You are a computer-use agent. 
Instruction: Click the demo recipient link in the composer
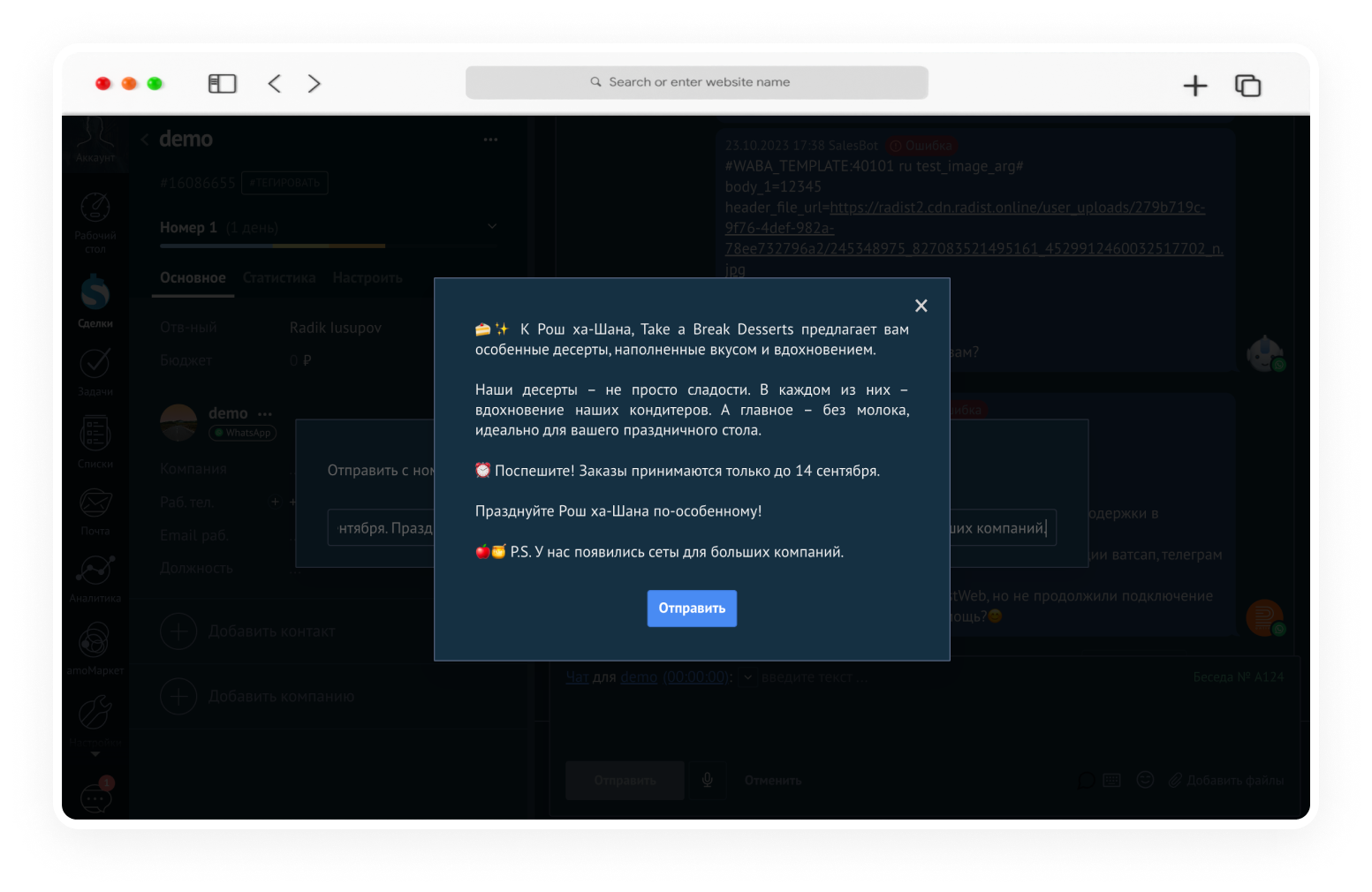639,677
